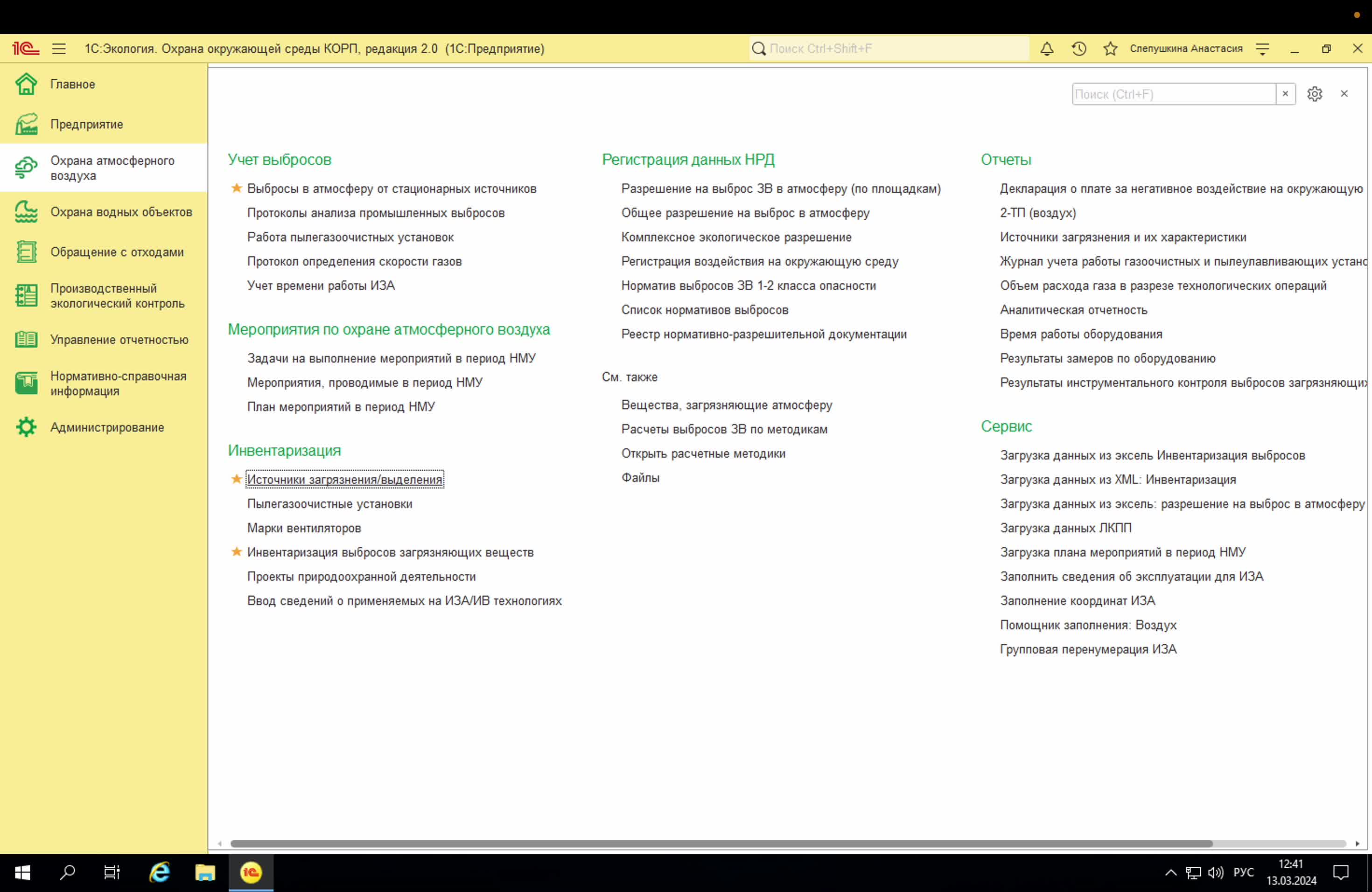
Task: Click Нормативно-справочная информация icon
Action: [27, 383]
